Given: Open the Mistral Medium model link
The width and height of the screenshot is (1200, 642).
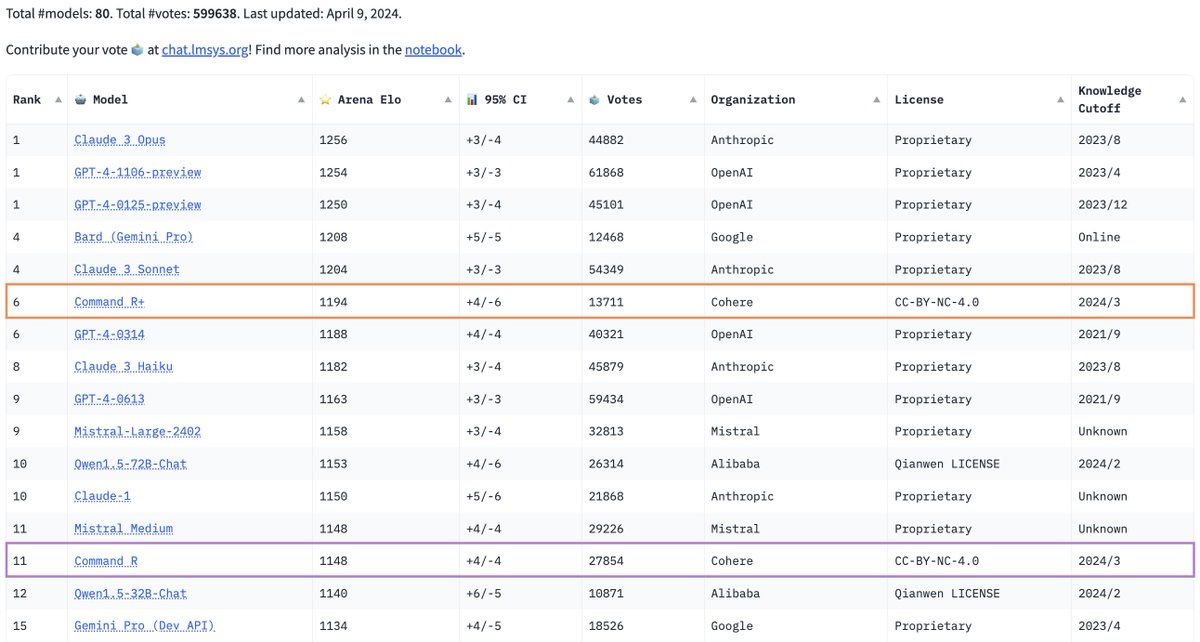Looking at the screenshot, I should pos(123,528).
